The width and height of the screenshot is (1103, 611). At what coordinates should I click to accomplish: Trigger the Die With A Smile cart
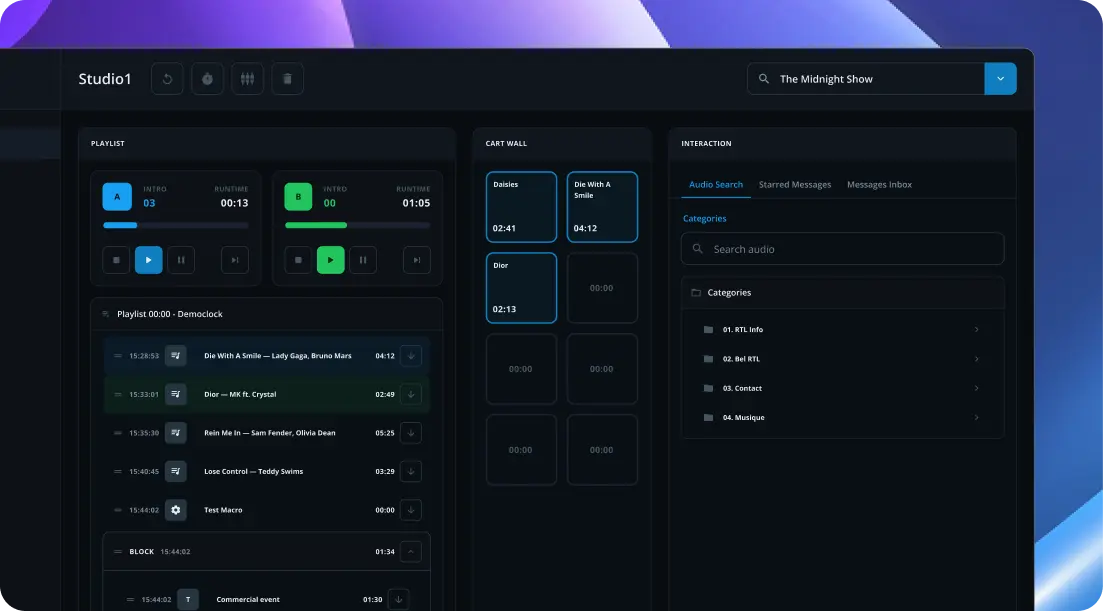(x=602, y=207)
